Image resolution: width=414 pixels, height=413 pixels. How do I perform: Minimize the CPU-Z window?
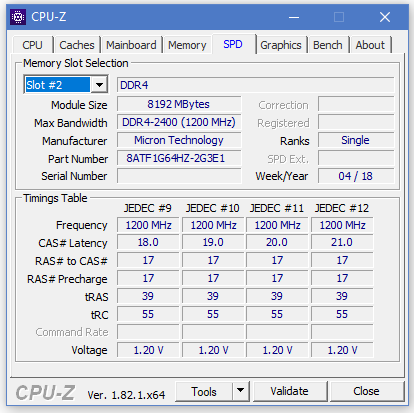pos(294,17)
